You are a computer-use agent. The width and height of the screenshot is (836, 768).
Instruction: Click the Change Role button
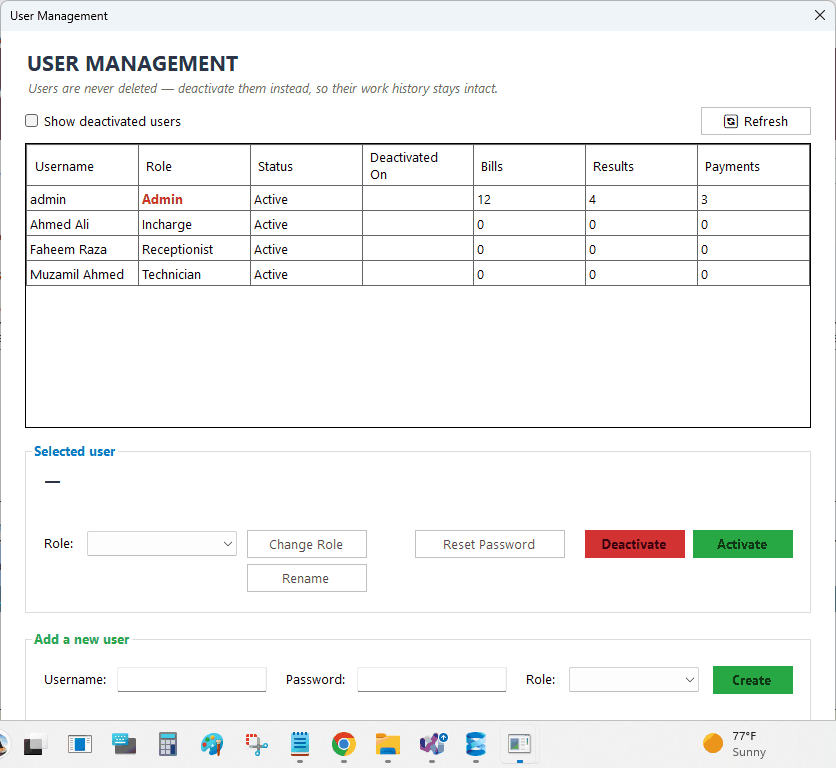click(307, 544)
